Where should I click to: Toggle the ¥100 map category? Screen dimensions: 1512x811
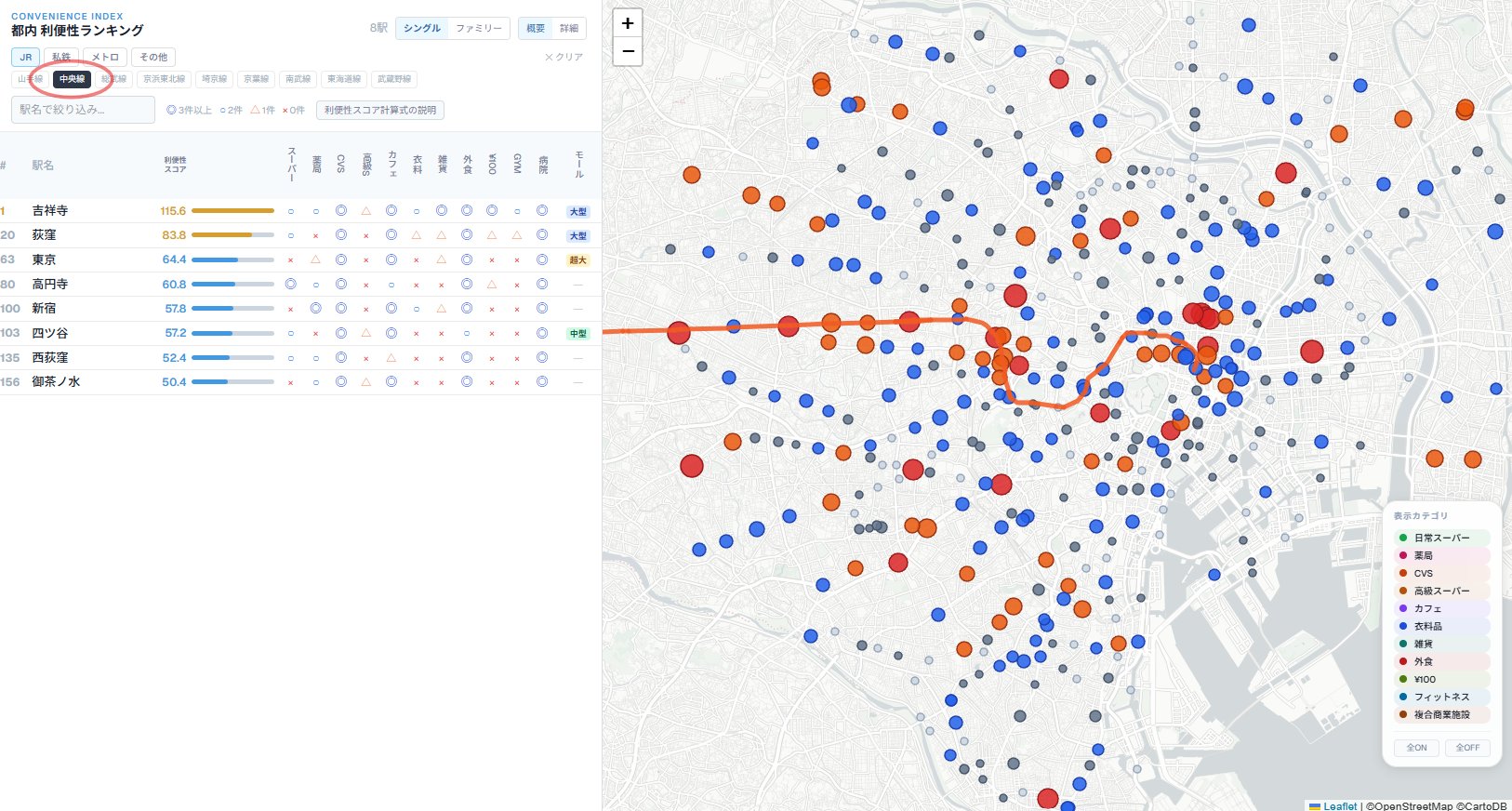[1441, 679]
